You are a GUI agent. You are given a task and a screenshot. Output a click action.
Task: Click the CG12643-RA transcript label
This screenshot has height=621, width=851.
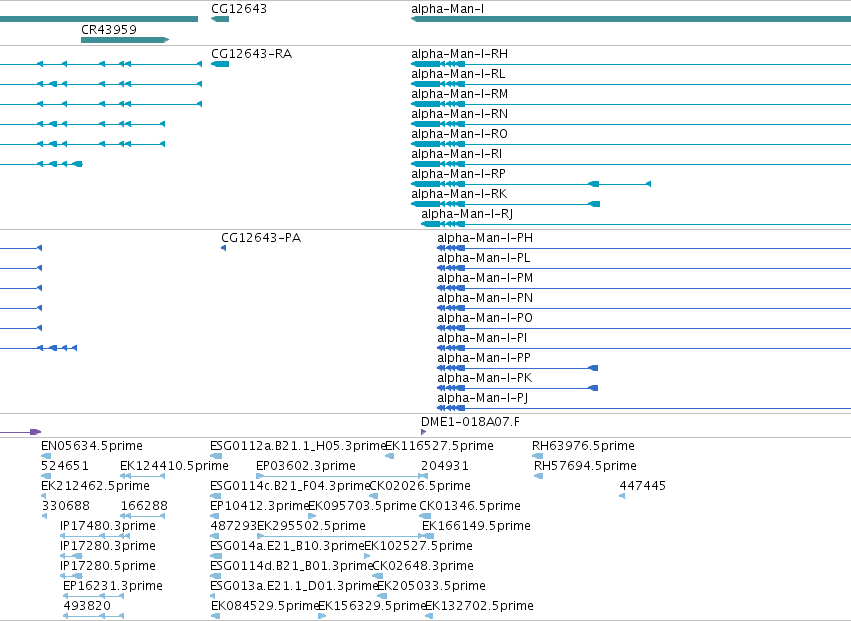(x=251, y=54)
